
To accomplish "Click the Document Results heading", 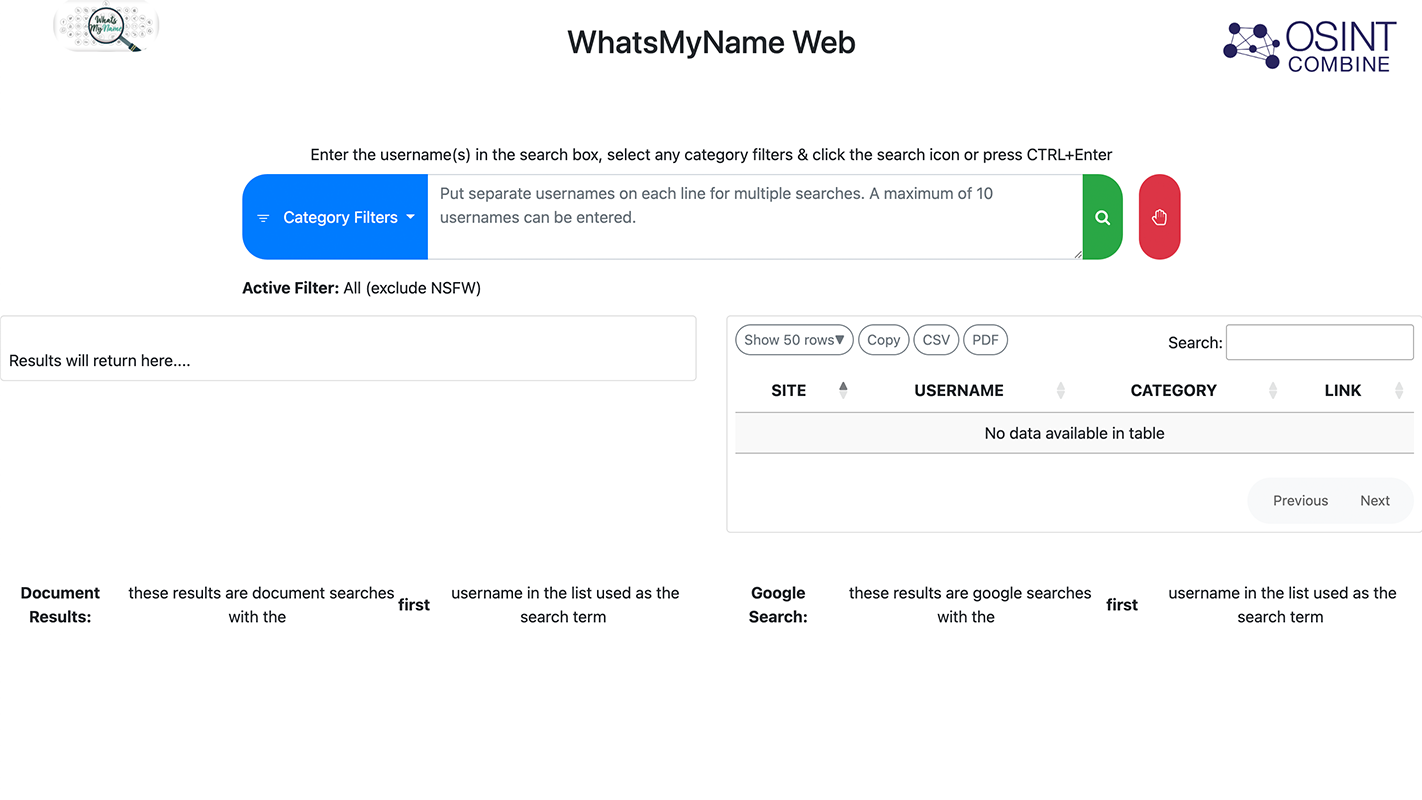I will click(x=60, y=605).
